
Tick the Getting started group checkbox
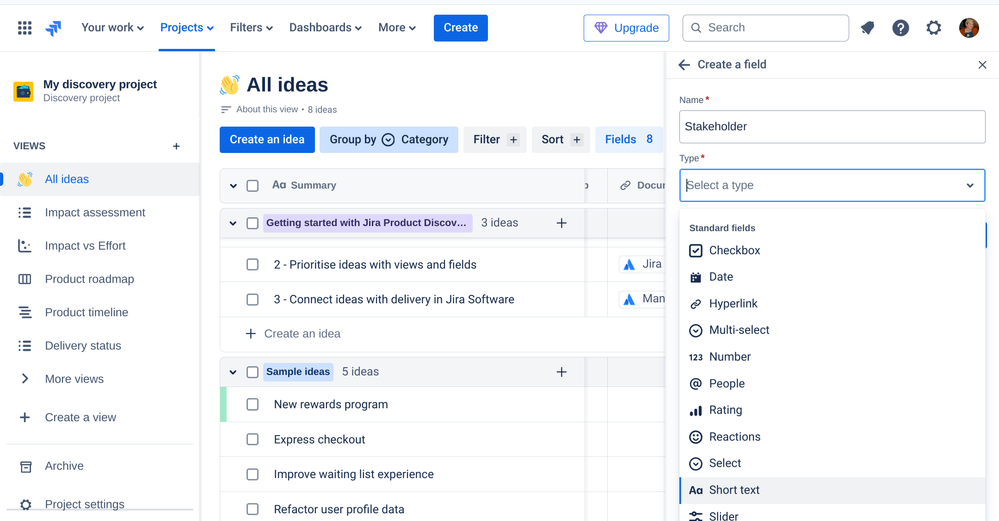coord(253,223)
